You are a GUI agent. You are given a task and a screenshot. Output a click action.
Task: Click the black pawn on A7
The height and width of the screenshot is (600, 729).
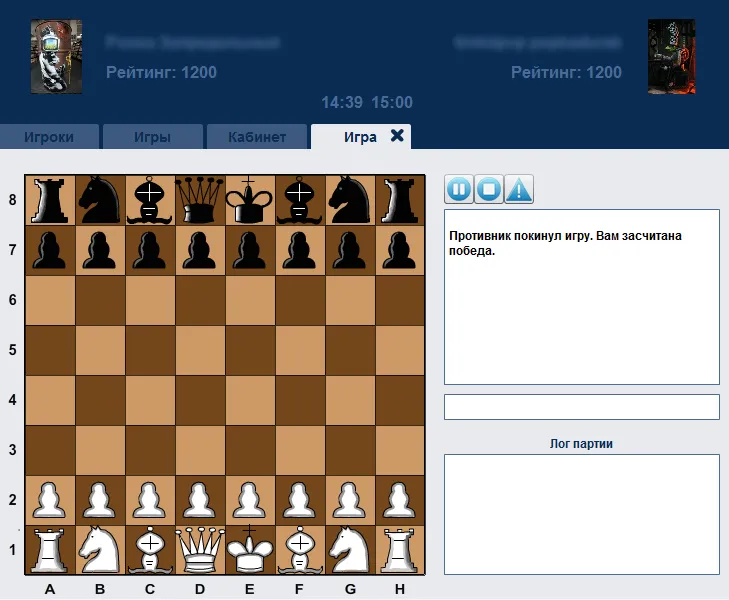(x=50, y=251)
